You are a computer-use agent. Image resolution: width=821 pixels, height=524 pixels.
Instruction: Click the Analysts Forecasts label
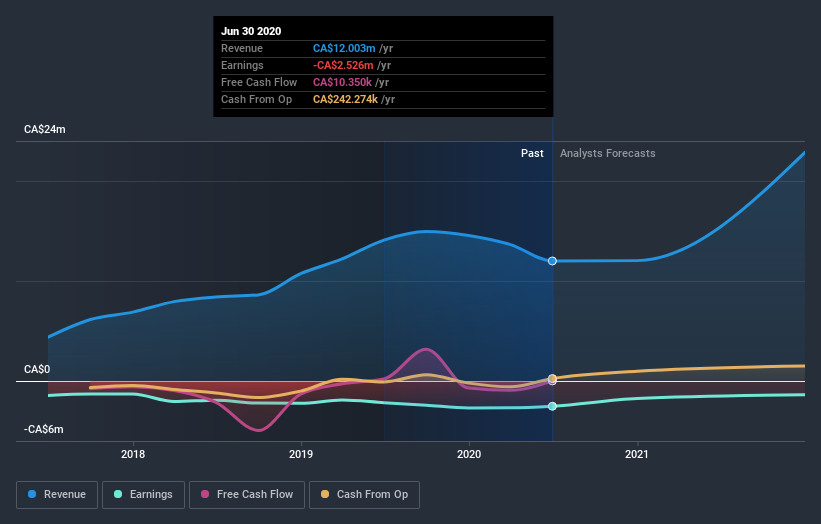click(x=607, y=153)
